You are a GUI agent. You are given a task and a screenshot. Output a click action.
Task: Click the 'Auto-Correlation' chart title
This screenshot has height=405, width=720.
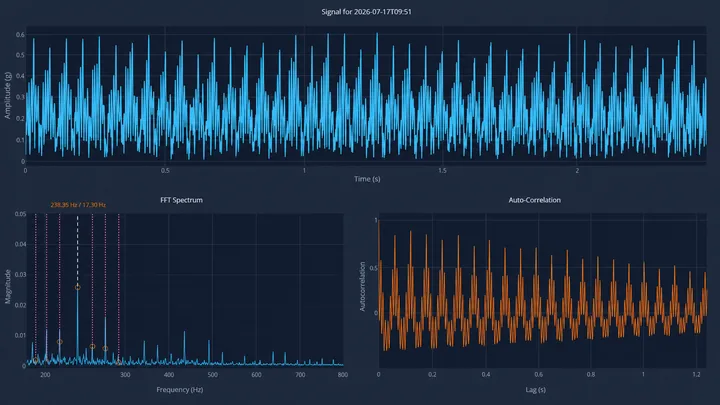(x=534, y=200)
